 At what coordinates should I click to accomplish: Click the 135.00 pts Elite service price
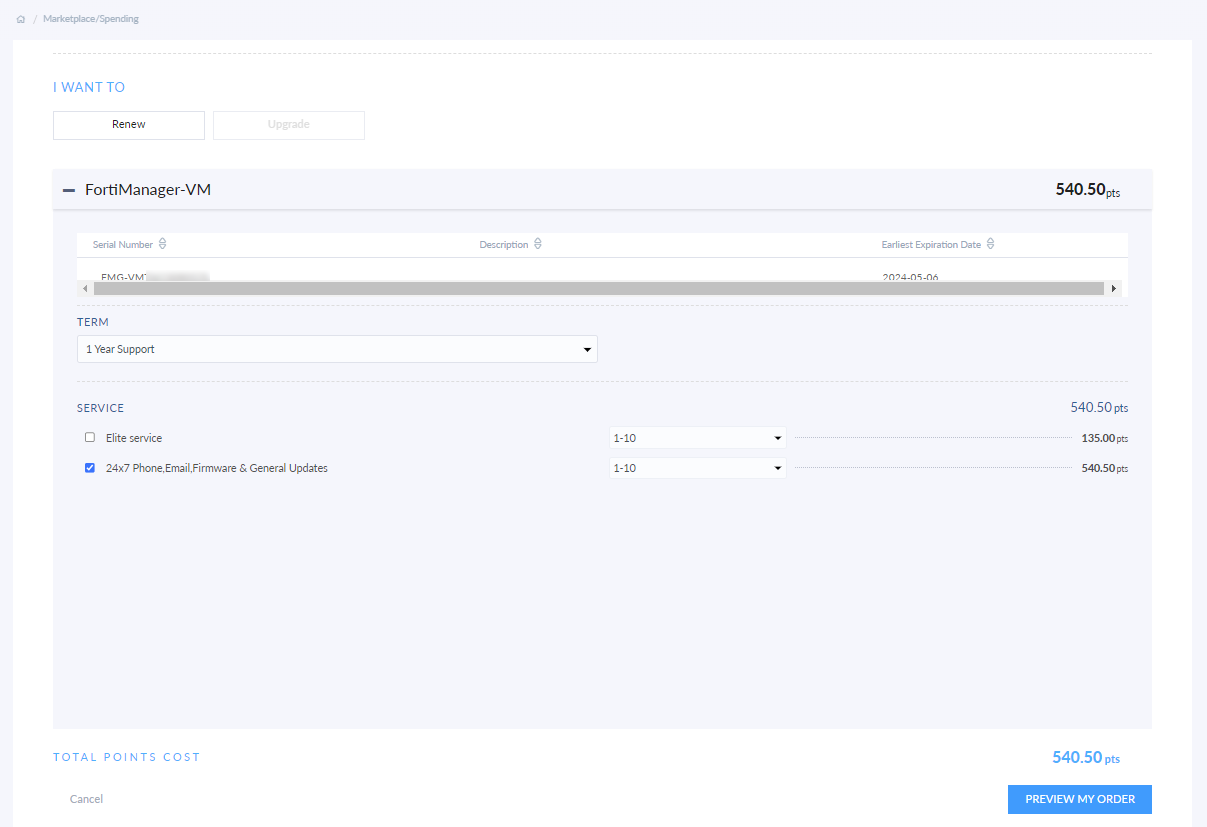point(1105,438)
